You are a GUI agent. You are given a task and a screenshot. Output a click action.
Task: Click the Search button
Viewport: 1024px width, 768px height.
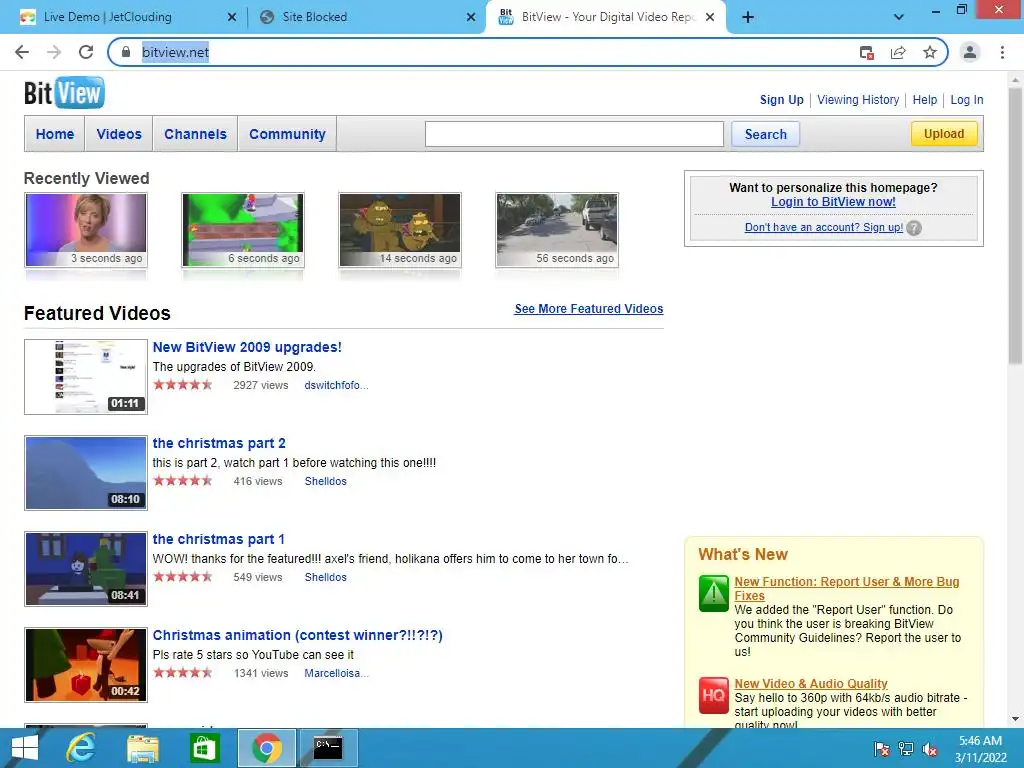pyautogui.click(x=765, y=134)
